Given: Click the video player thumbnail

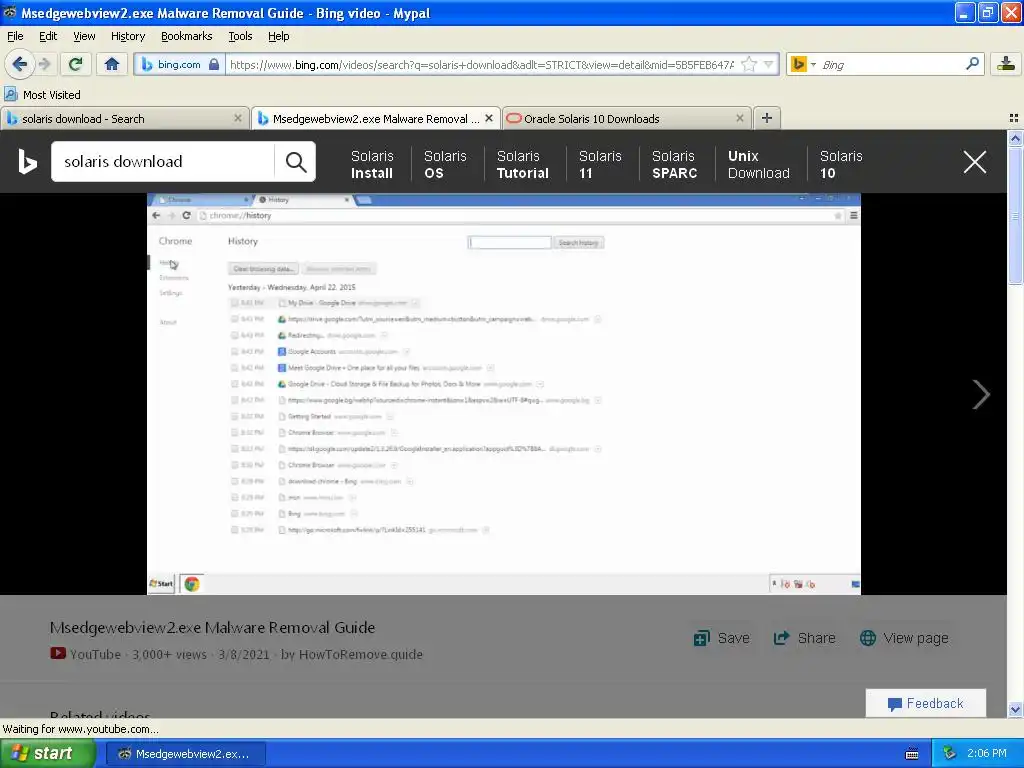Looking at the screenshot, I should coord(504,394).
